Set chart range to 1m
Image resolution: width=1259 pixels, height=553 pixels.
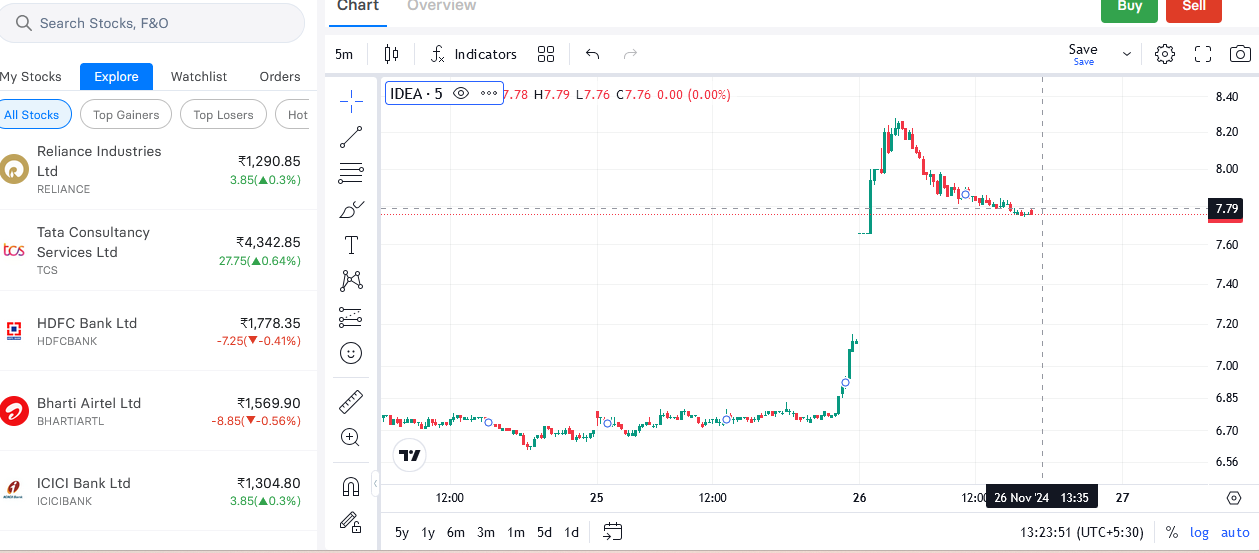click(x=516, y=532)
